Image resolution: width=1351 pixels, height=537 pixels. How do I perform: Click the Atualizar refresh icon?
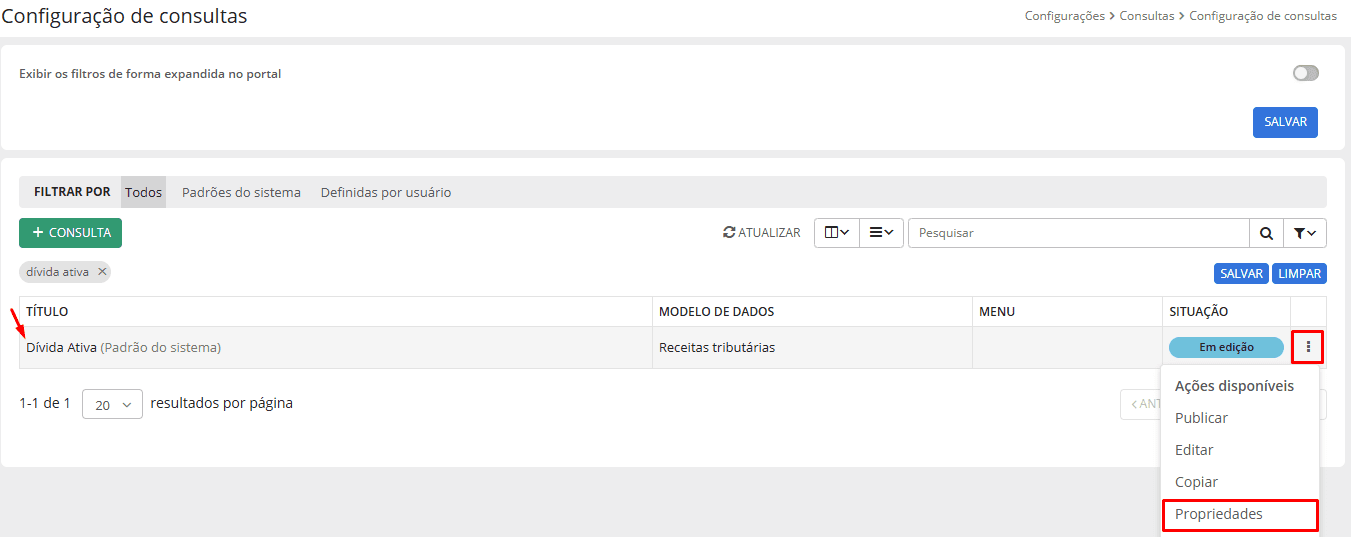click(729, 233)
